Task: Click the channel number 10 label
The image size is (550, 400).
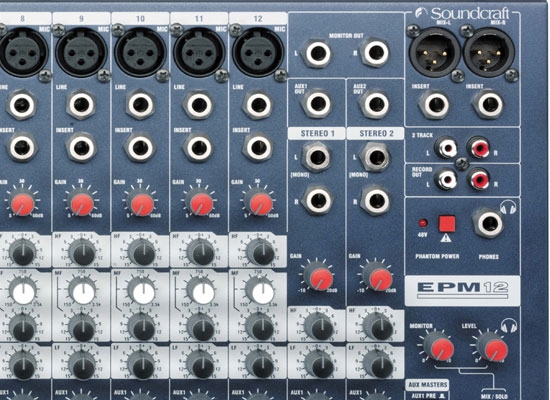Action: click(140, 19)
